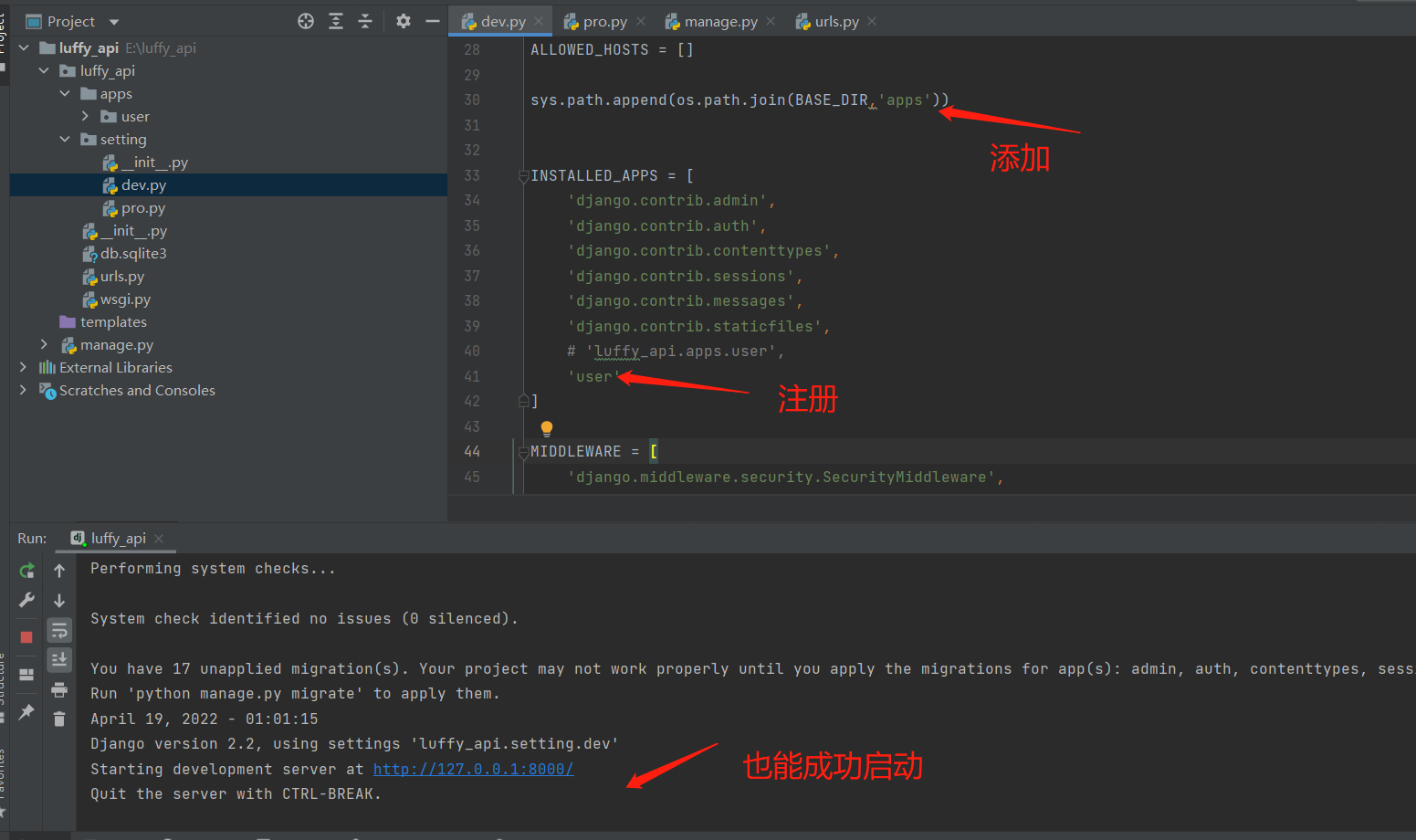Click 'System check identified no issues' output line
The height and width of the screenshot is (840, 1416).
pos(304,619)
